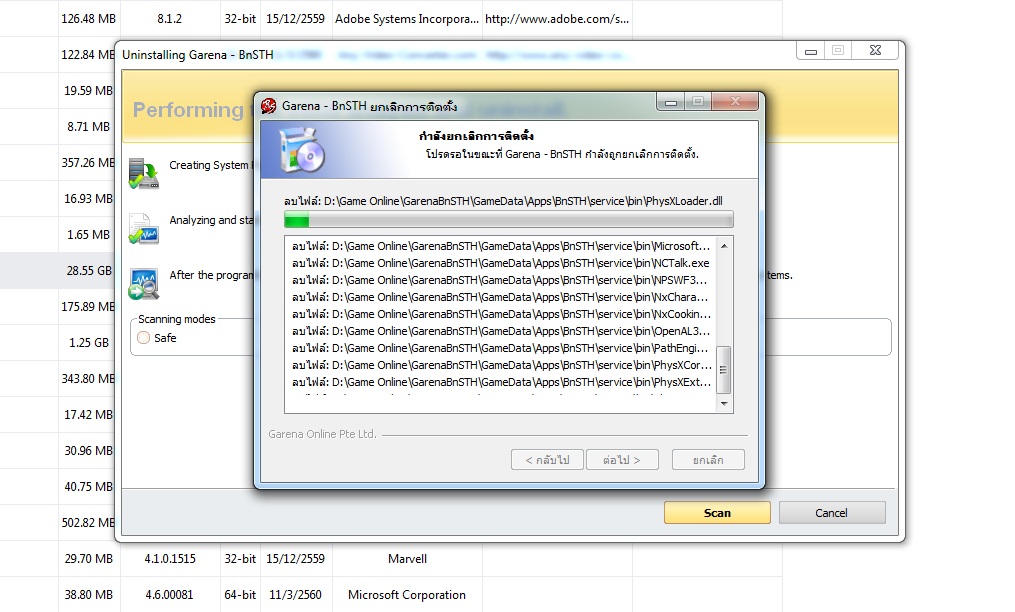Close the Uninstalling Garena - BnSTH window

[x=875, y=50]
